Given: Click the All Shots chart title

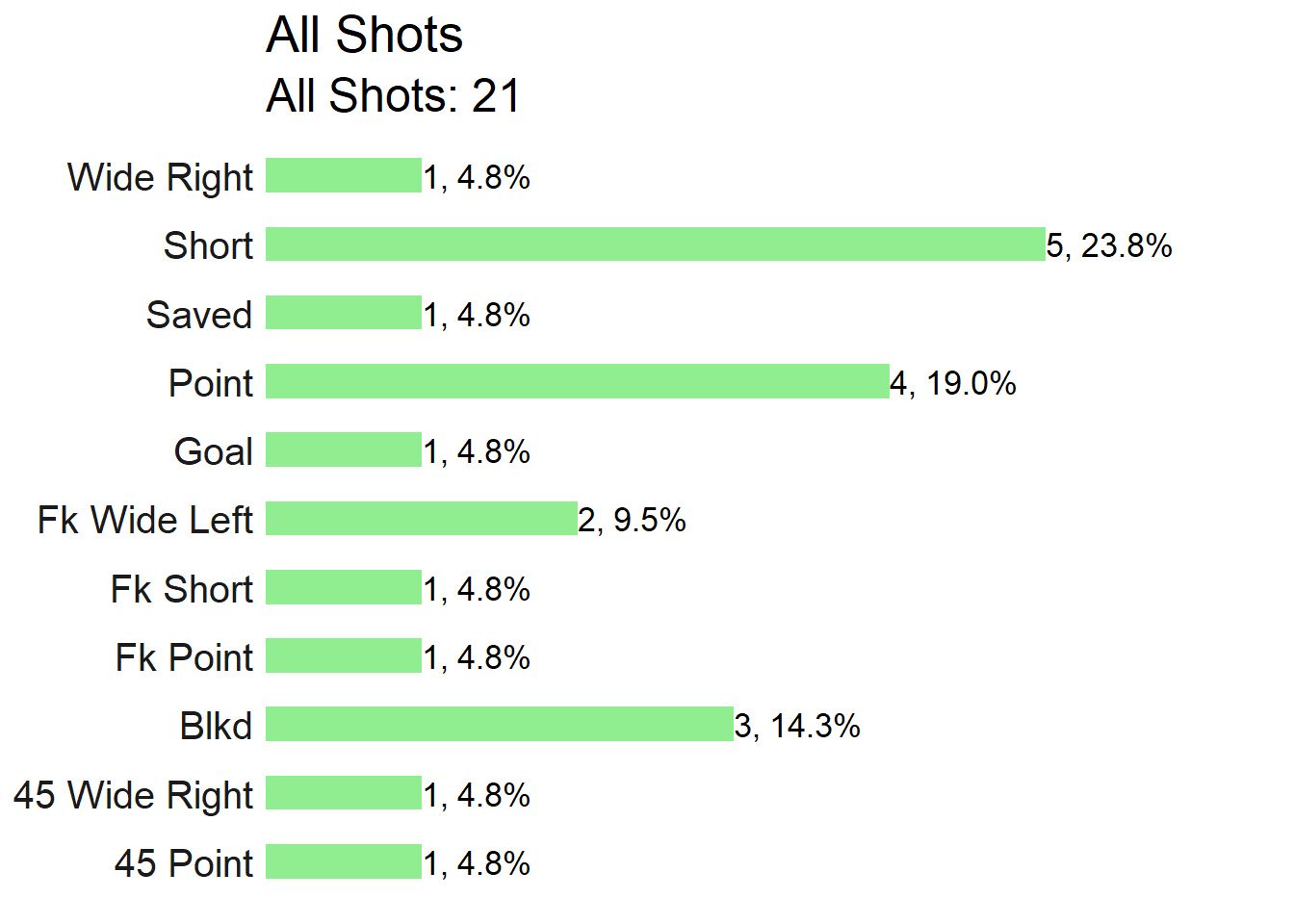Looking at the screenshot, I should click(x=364, y=35).
